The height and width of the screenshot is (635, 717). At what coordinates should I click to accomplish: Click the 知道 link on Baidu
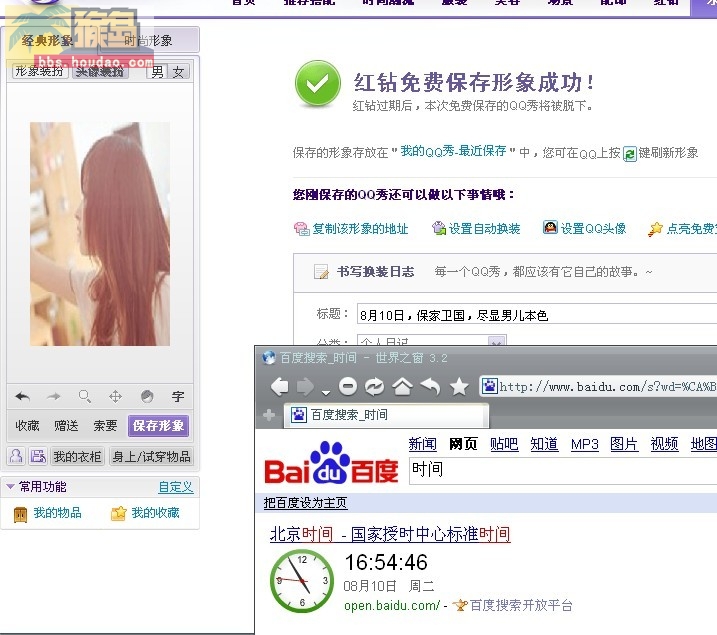coord(544,444)
